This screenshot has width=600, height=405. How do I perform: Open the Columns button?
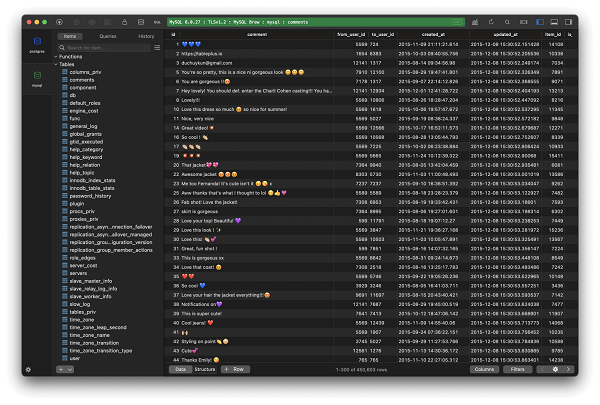click(486, 369)
